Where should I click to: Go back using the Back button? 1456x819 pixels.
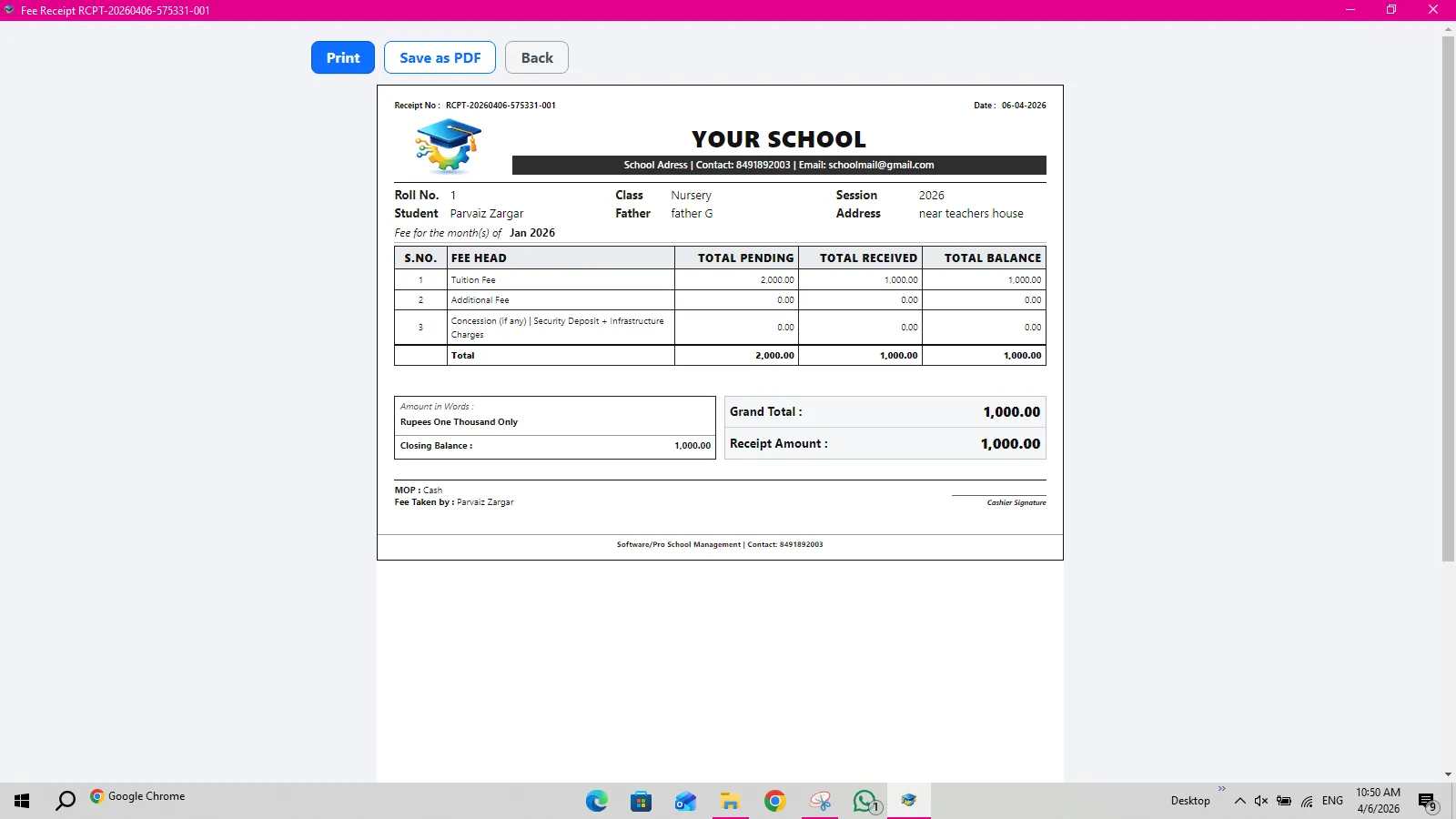click(x=537, y=57)
